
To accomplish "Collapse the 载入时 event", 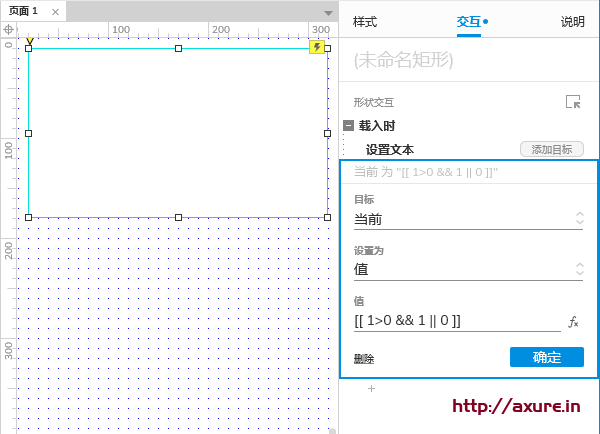I will pyautogui.click(x=348, y=126).
